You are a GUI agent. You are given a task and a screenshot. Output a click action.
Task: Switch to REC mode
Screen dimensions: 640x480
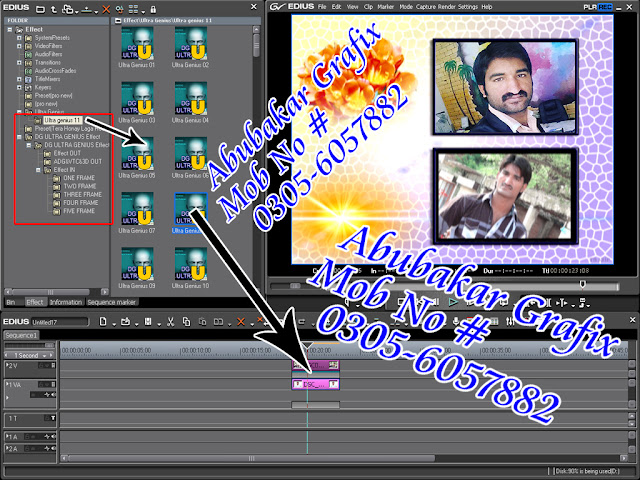point(605,7)
